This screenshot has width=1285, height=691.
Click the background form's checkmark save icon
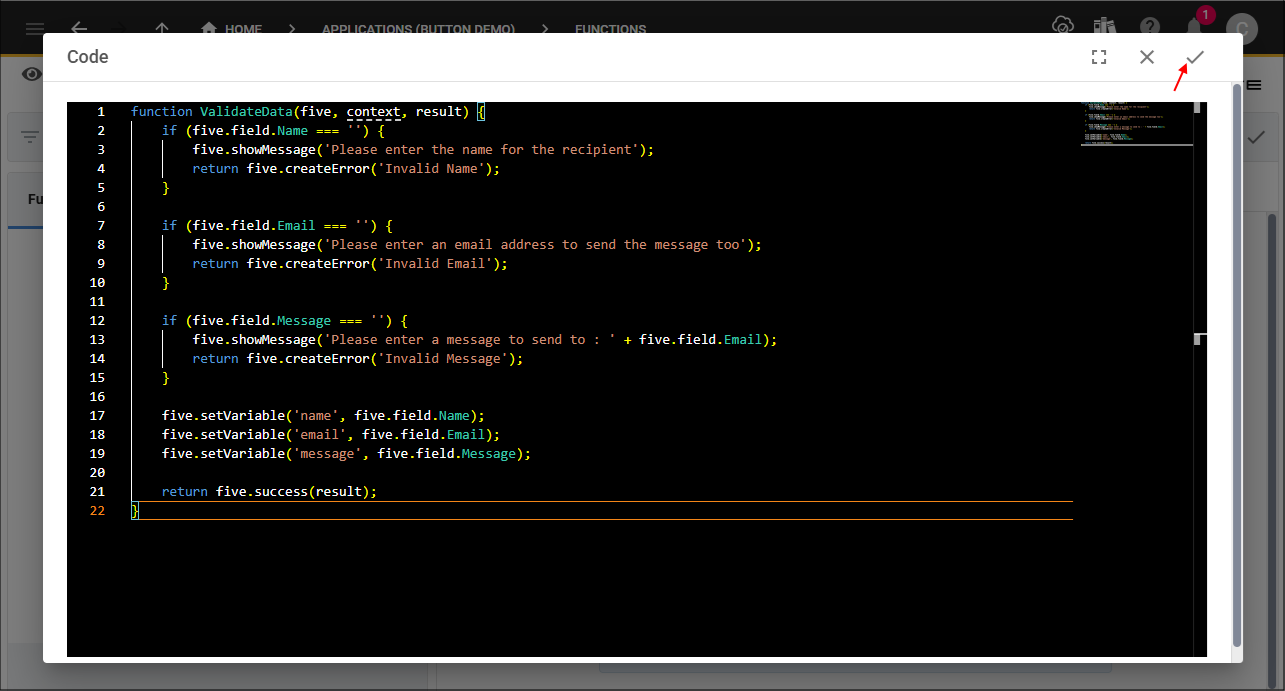point(1255,138)
